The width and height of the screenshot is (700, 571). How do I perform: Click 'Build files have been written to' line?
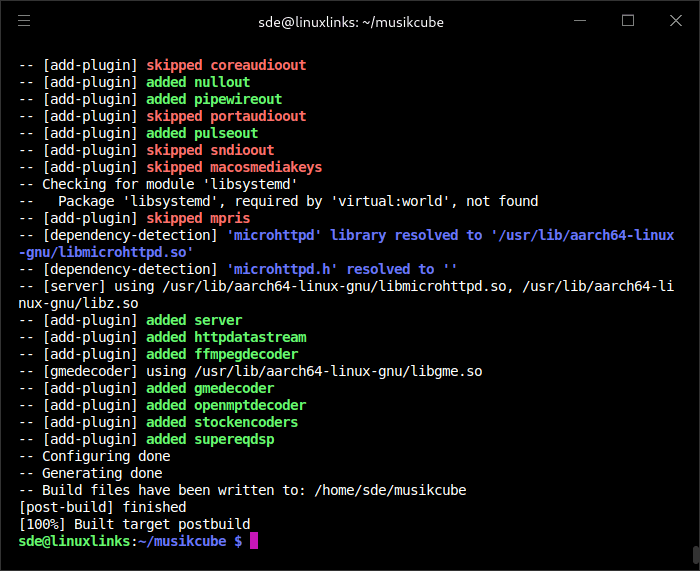[242, 490]
